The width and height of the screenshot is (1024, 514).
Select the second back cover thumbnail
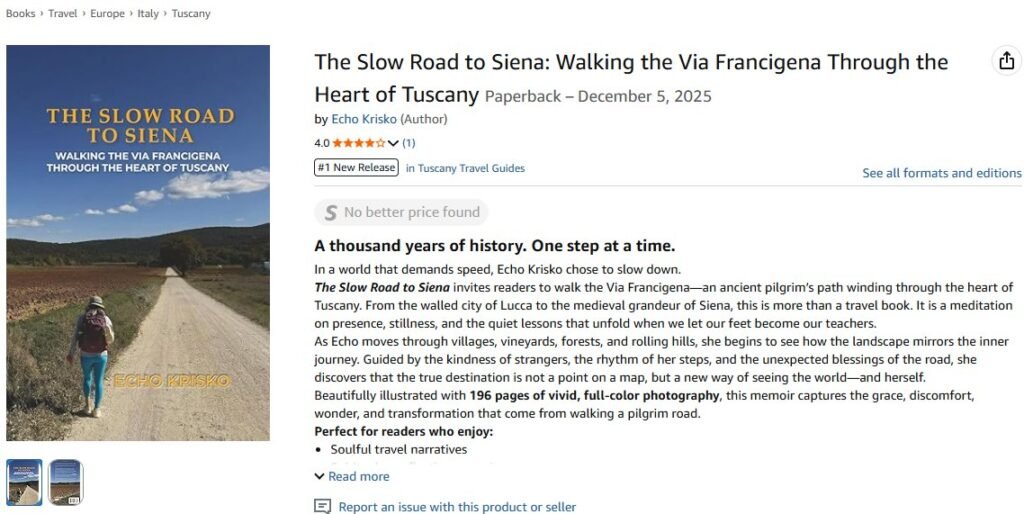coord(66,482)
